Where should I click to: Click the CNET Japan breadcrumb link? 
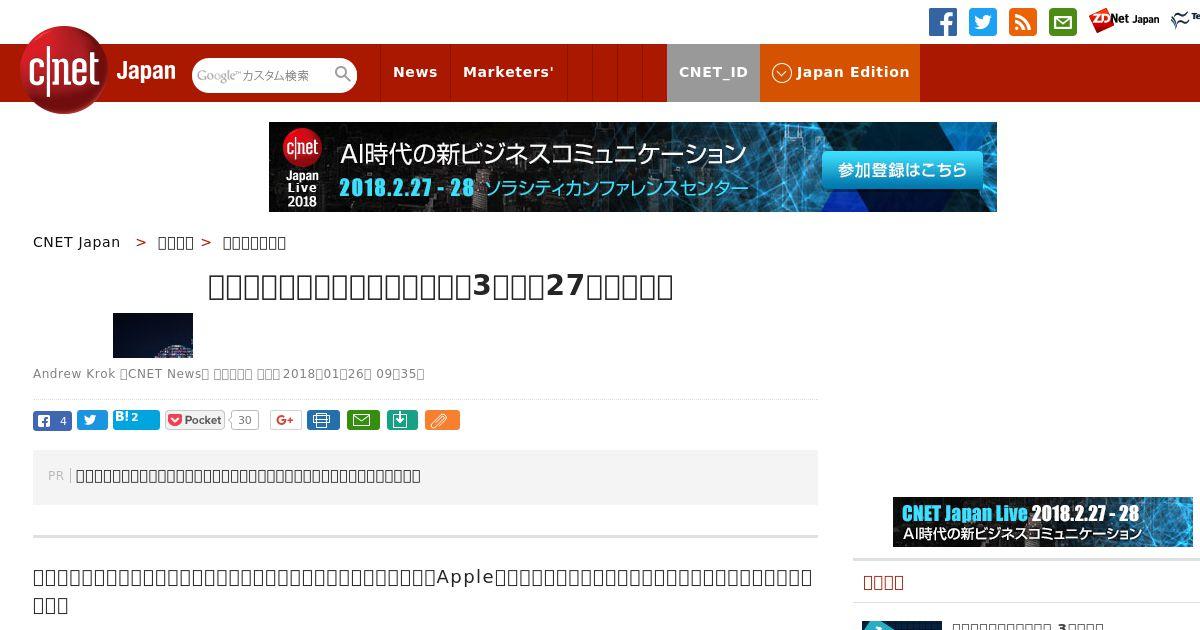click(77, 242)
